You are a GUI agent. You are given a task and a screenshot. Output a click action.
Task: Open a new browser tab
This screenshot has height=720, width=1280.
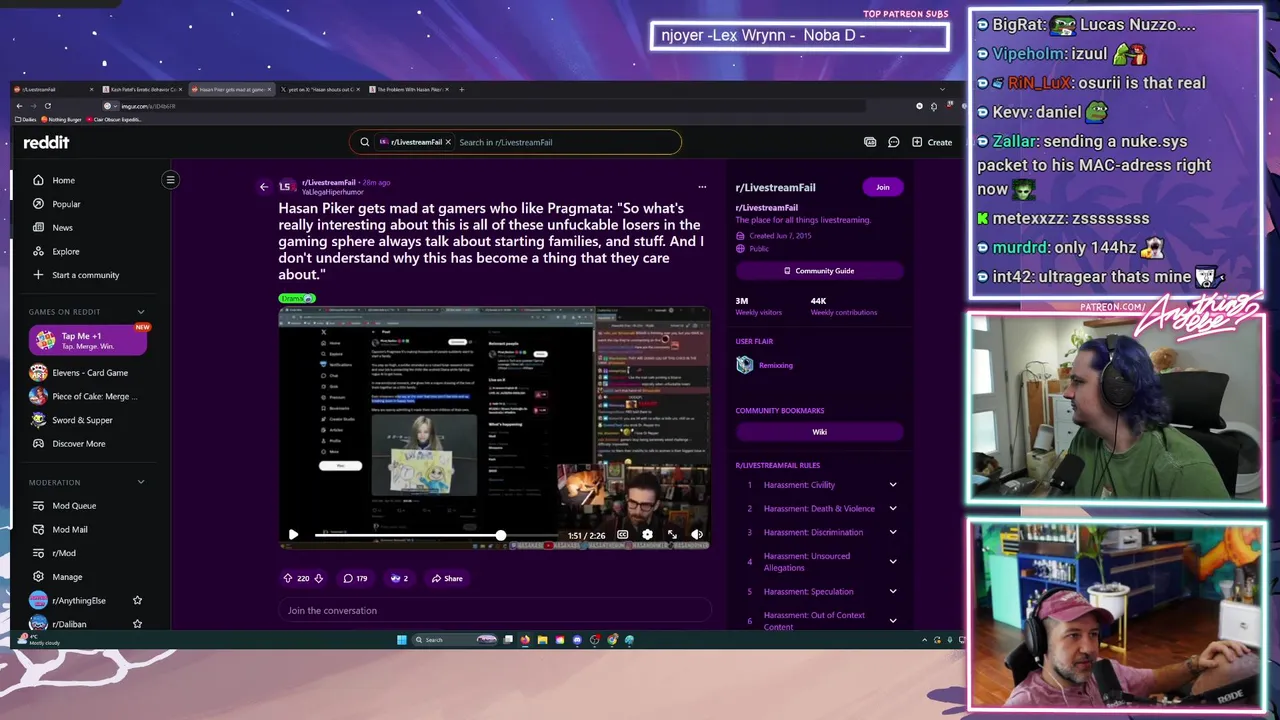click(462, 90)
